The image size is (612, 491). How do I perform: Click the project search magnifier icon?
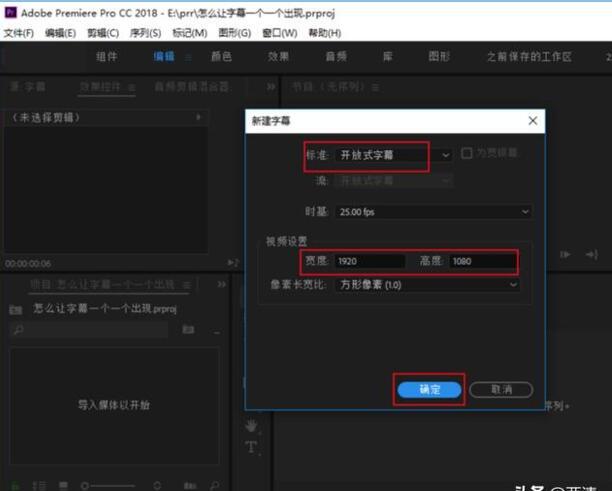tap(18, 330)
